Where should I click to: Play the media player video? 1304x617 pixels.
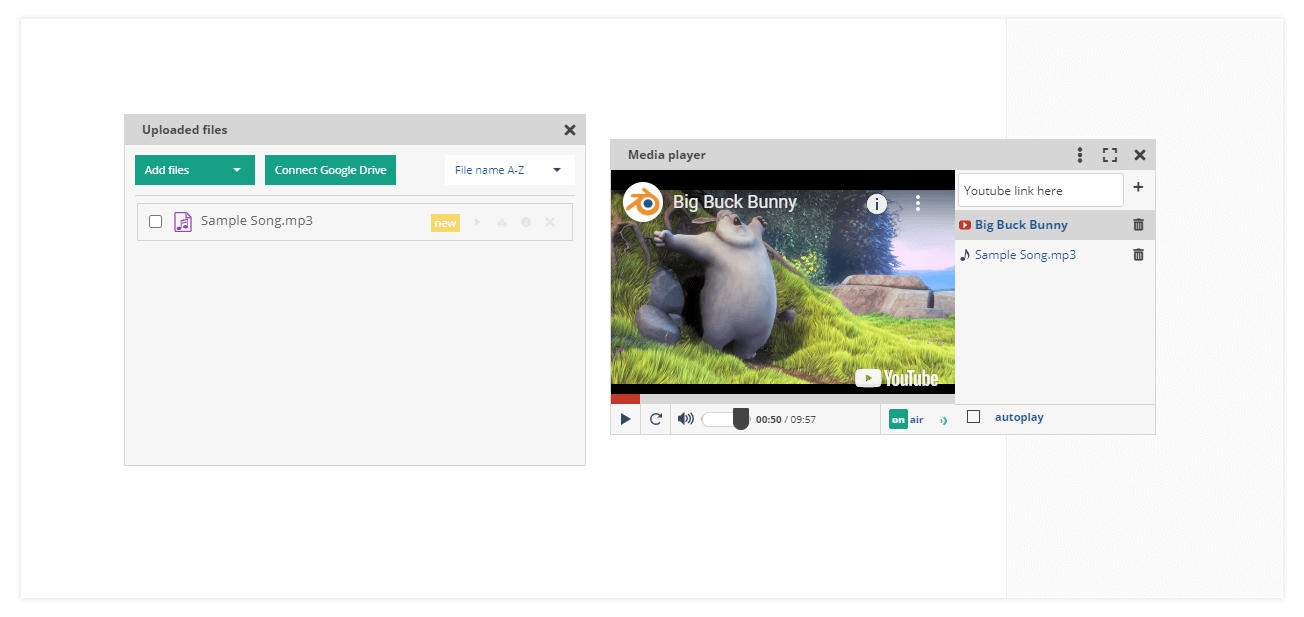(x=625, y=419)
